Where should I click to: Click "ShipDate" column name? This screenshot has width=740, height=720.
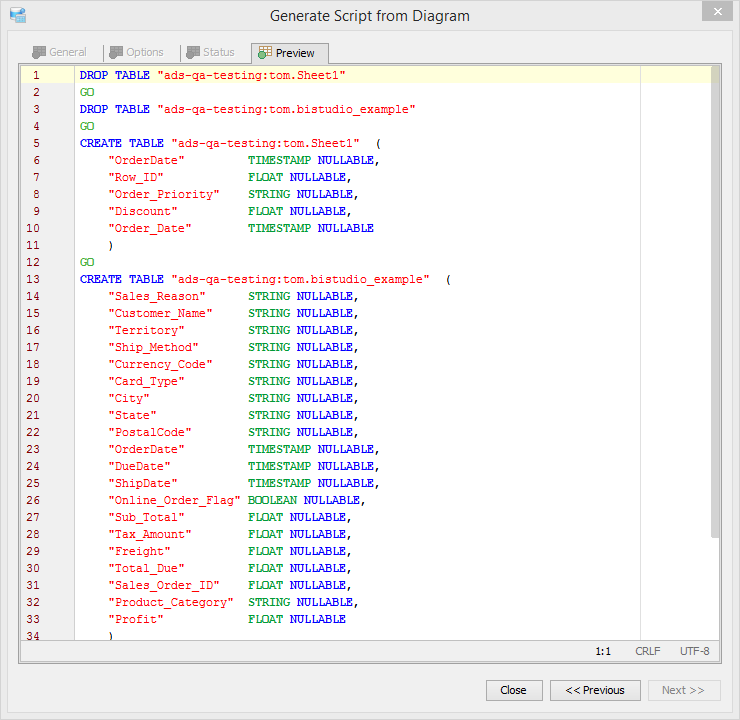[143, 483]
